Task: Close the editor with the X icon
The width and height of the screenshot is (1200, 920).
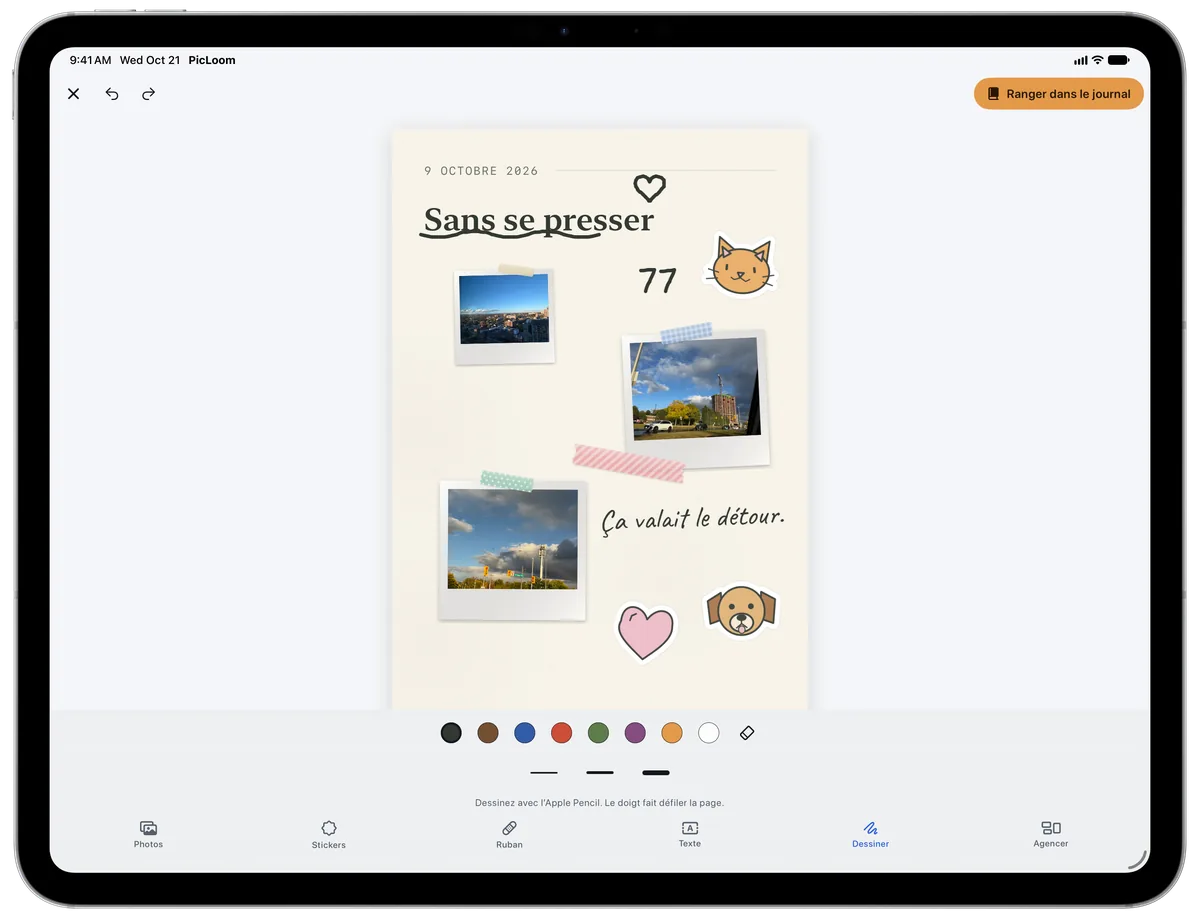Action: pyautogui.click(x=74, y=94)
